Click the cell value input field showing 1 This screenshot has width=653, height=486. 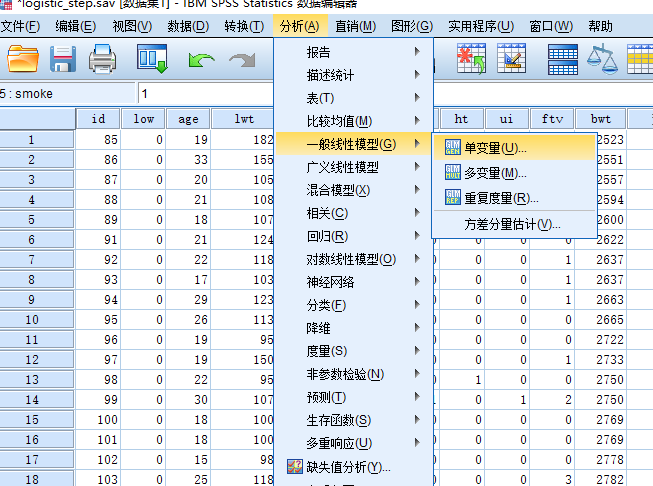(206, 93)
